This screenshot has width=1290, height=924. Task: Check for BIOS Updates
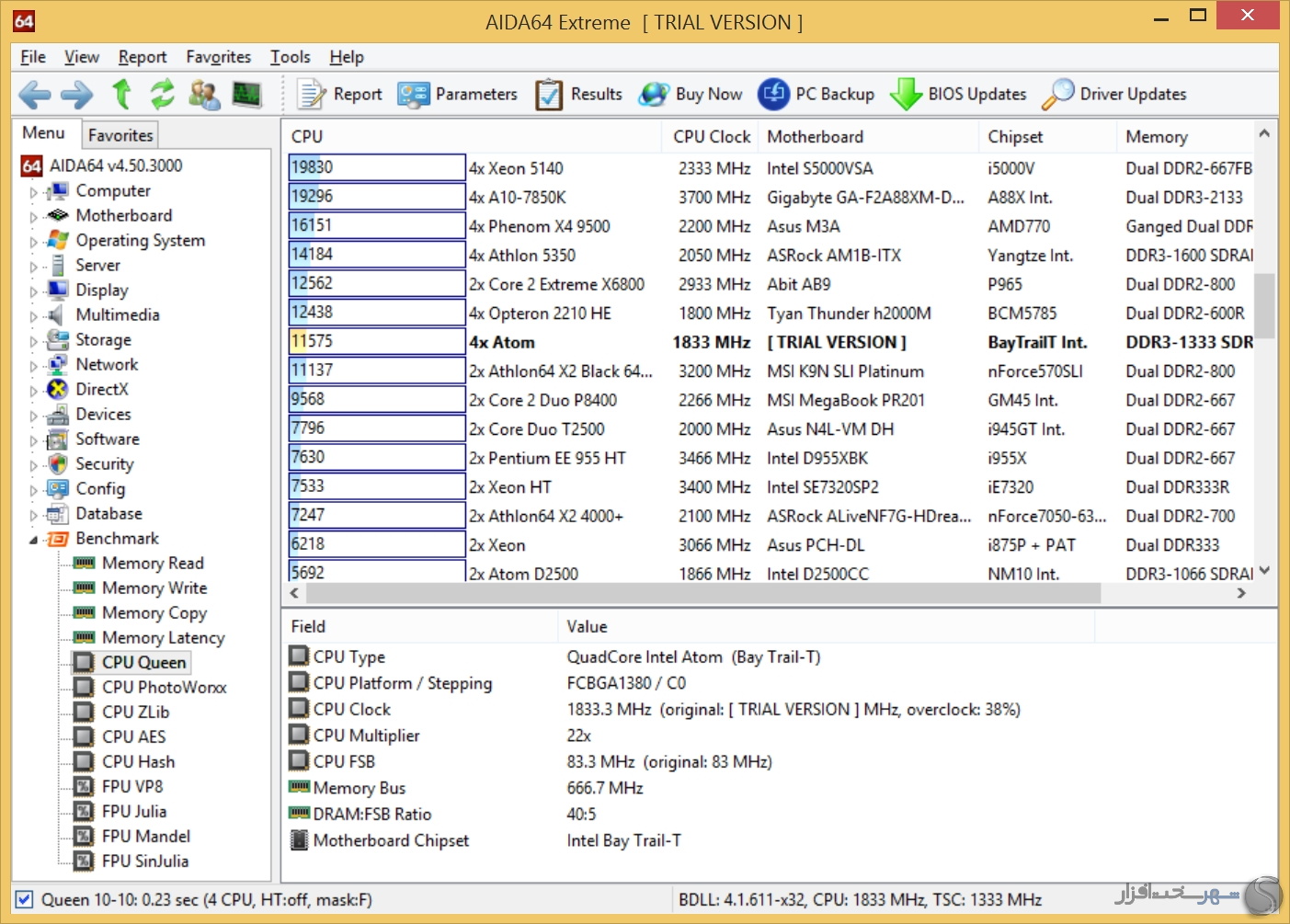[957, 94]
